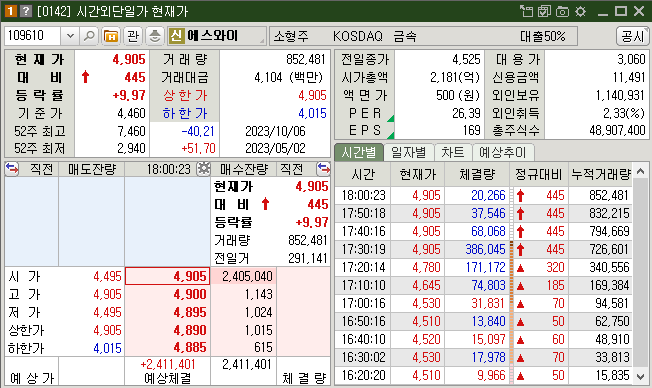Click the pop-out window arrow icon in title bar
The width and height of the screenshot is (652, 388).
[526, 11]
